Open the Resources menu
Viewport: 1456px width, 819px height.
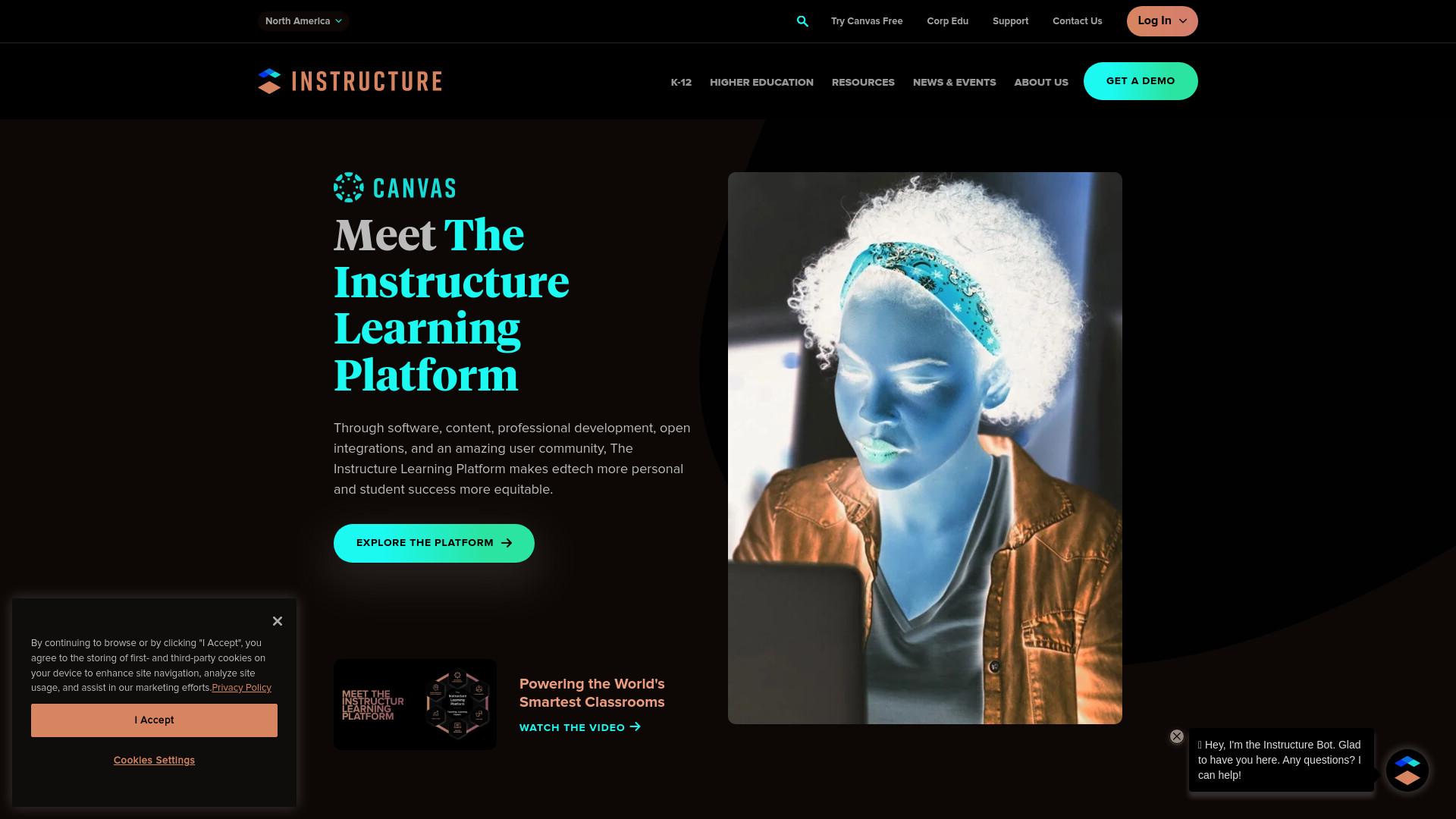[x=863, y=82]
